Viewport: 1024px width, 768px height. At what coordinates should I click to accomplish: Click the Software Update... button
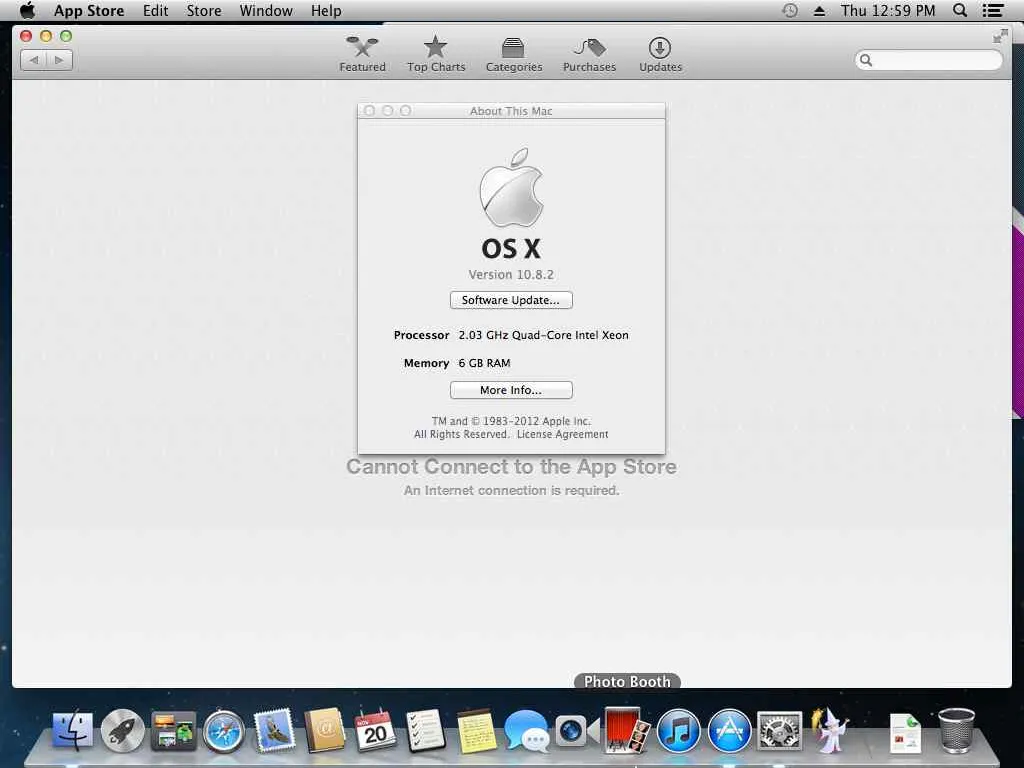coord(511,300)
